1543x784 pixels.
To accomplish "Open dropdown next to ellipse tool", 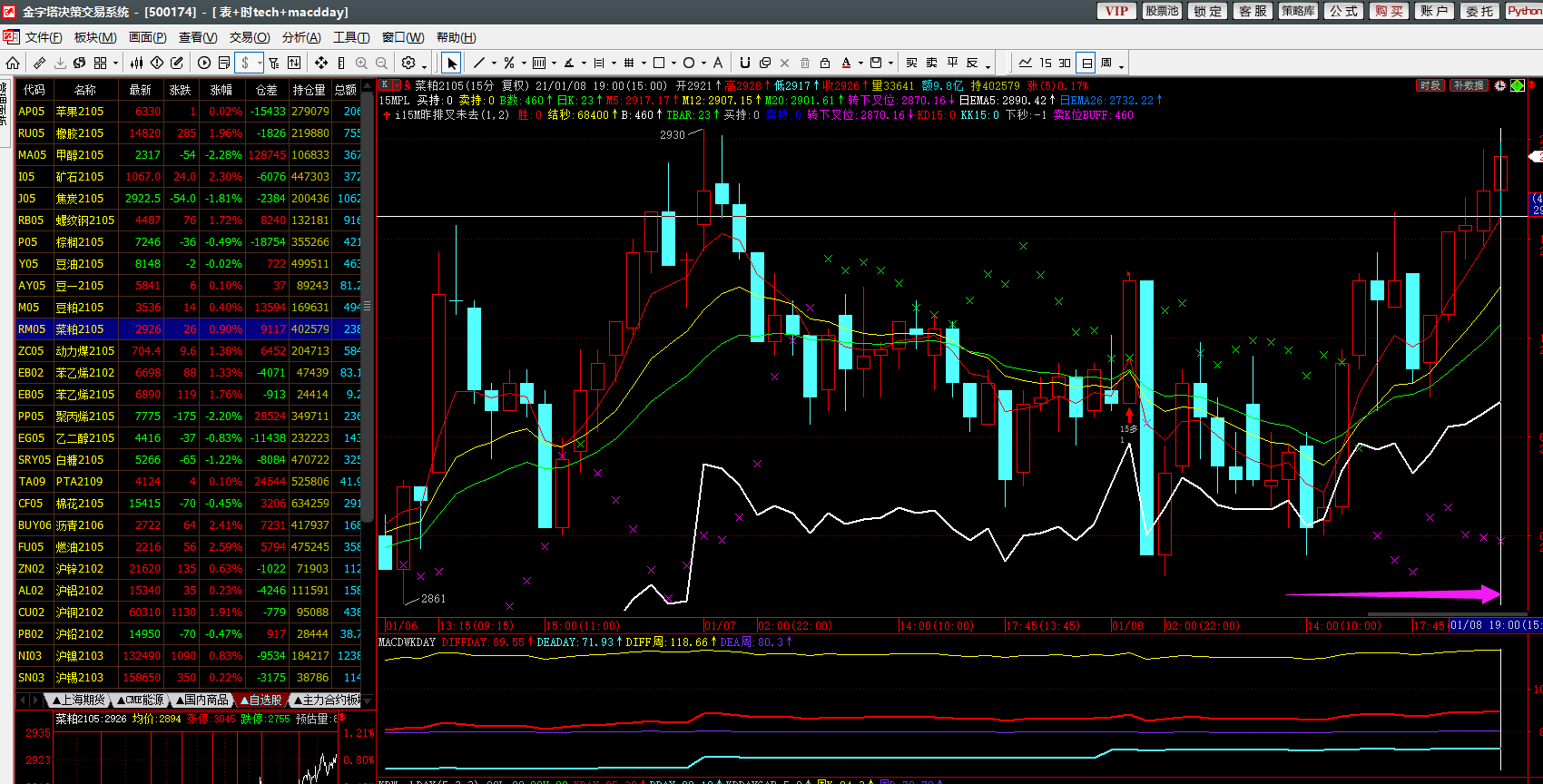I will coord(703,64).
